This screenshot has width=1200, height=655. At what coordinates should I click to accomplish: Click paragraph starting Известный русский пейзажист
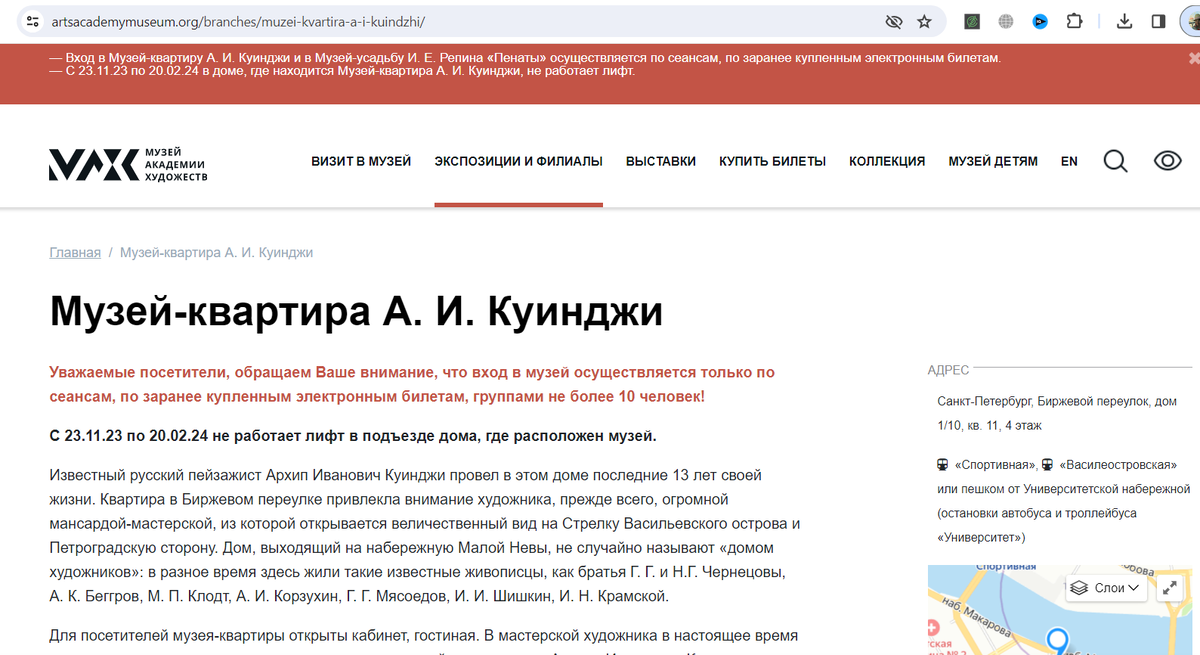(425, 536)
